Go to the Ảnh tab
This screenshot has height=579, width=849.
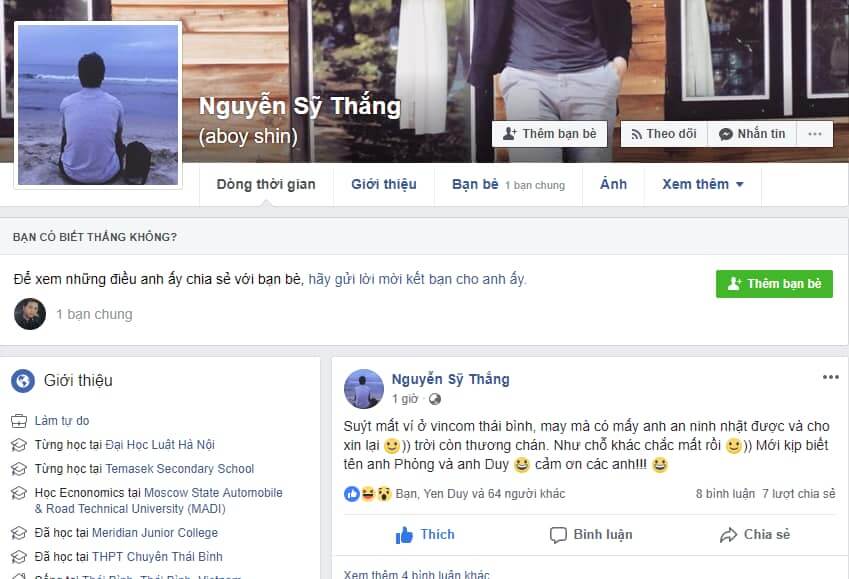(613, 185)
